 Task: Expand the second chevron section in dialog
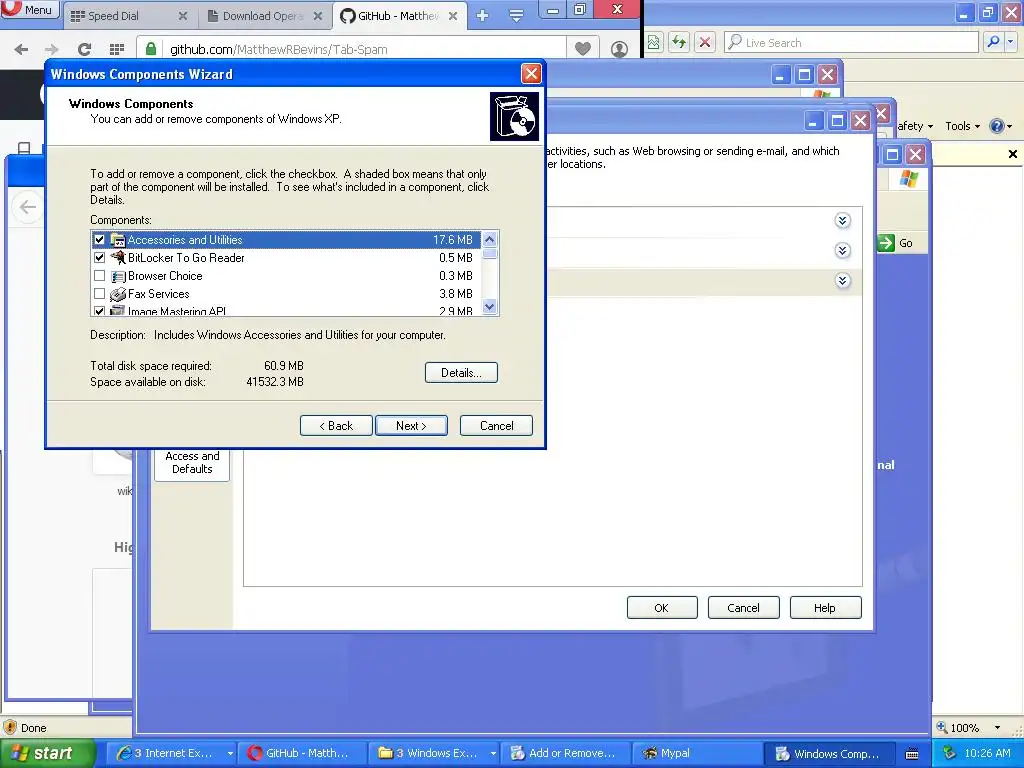842,251
